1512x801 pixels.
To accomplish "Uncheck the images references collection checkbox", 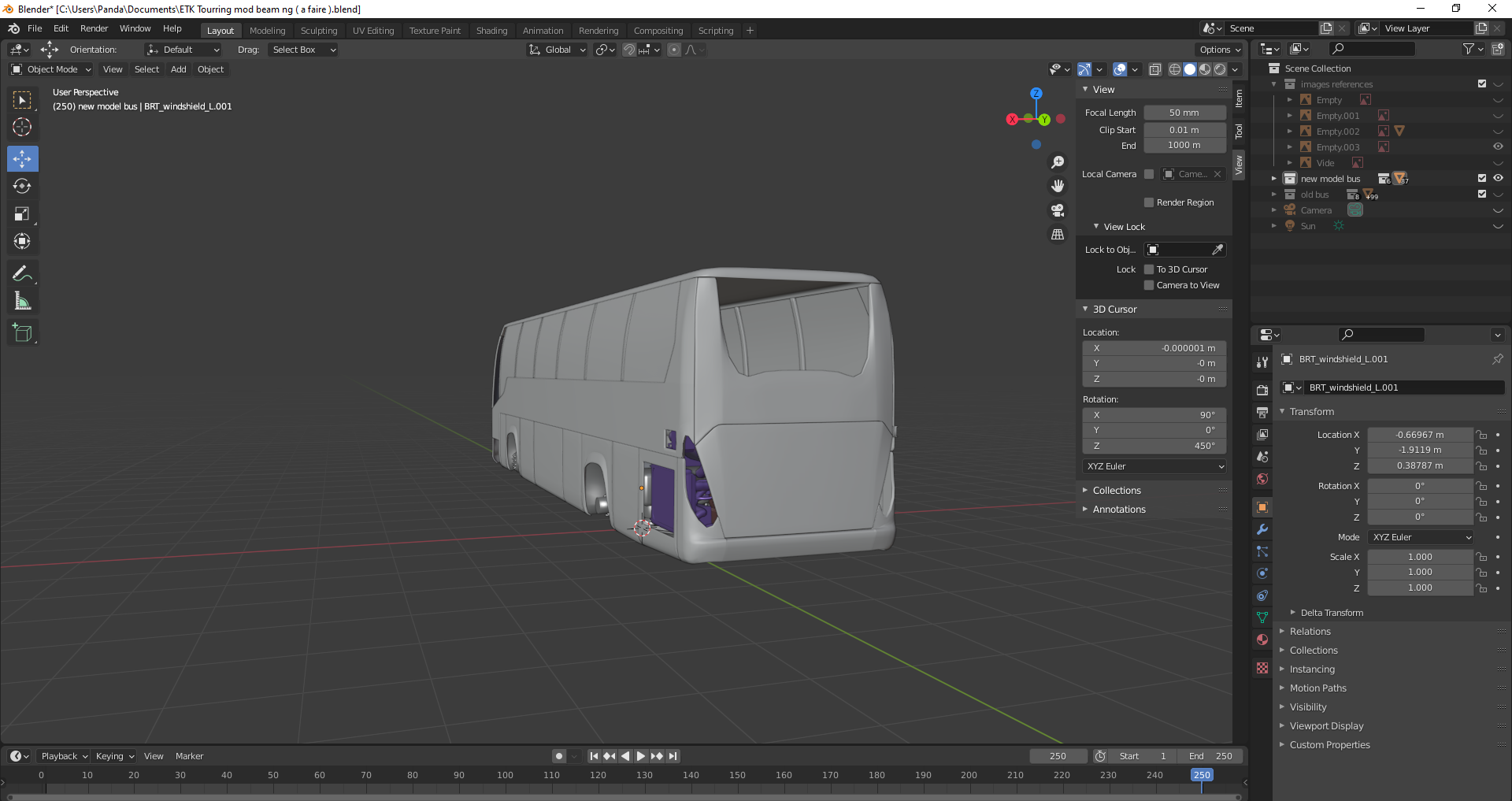I will click(1482, 84).
